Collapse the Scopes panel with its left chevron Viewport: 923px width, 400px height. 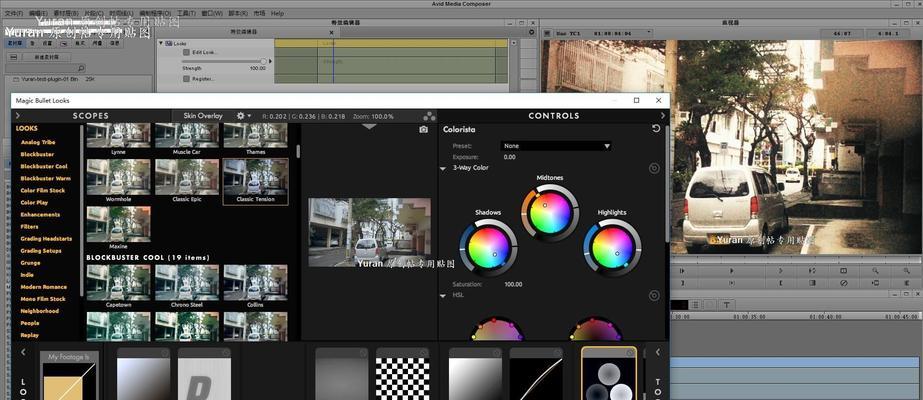pos(18,116)
